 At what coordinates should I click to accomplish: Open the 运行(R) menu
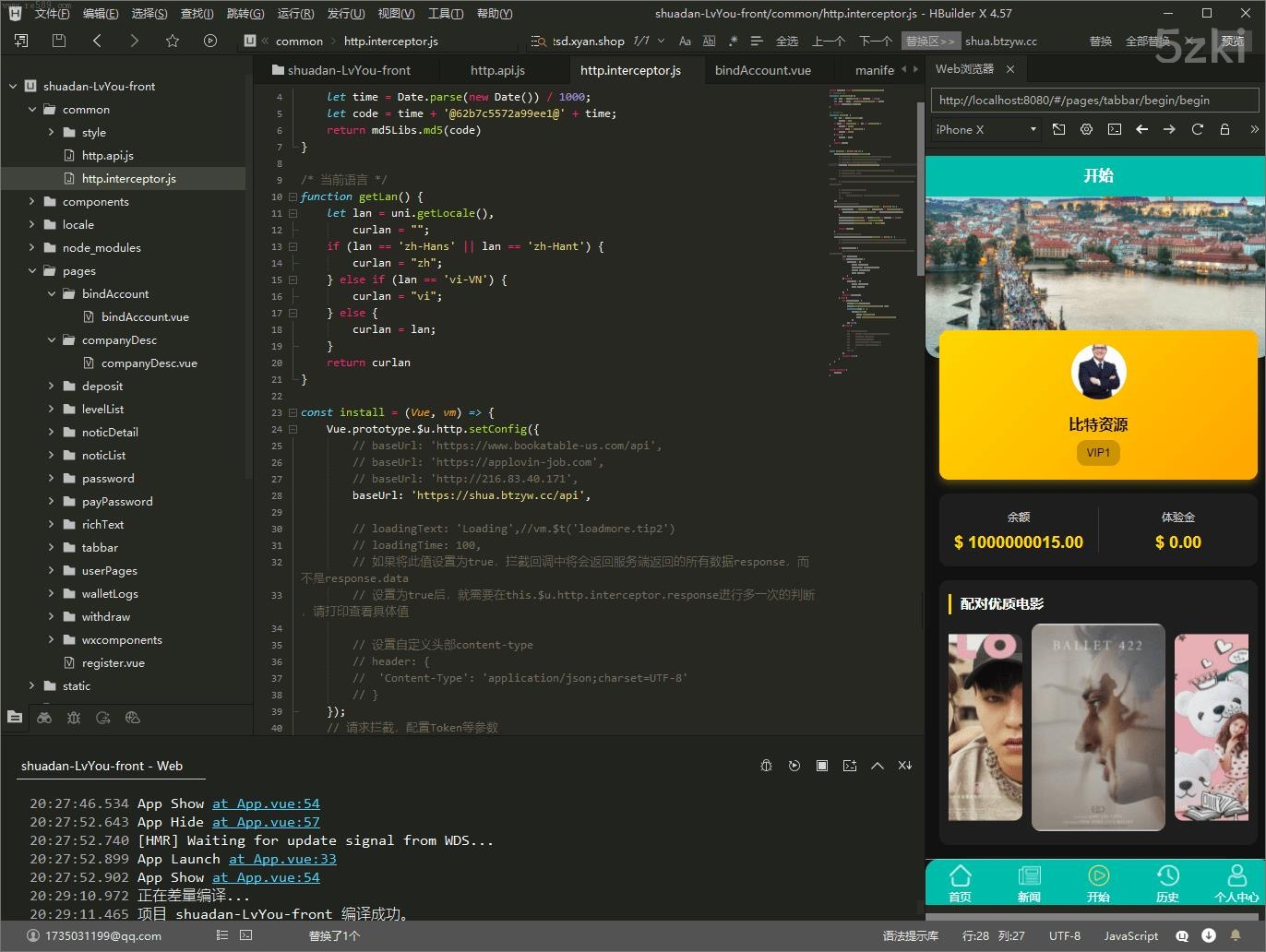tap(295, 14)
